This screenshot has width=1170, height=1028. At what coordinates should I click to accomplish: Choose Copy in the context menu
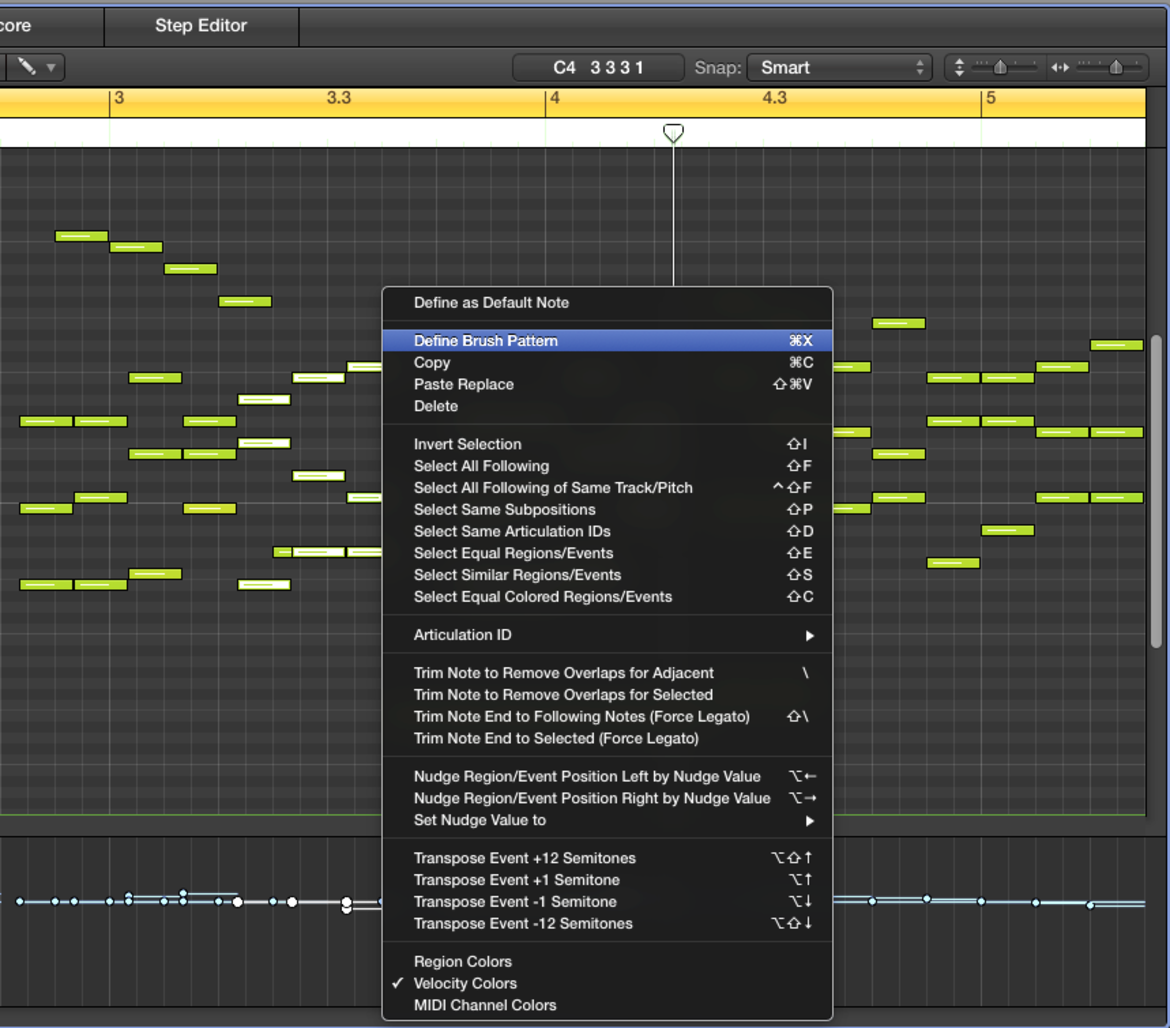(607, 363)
